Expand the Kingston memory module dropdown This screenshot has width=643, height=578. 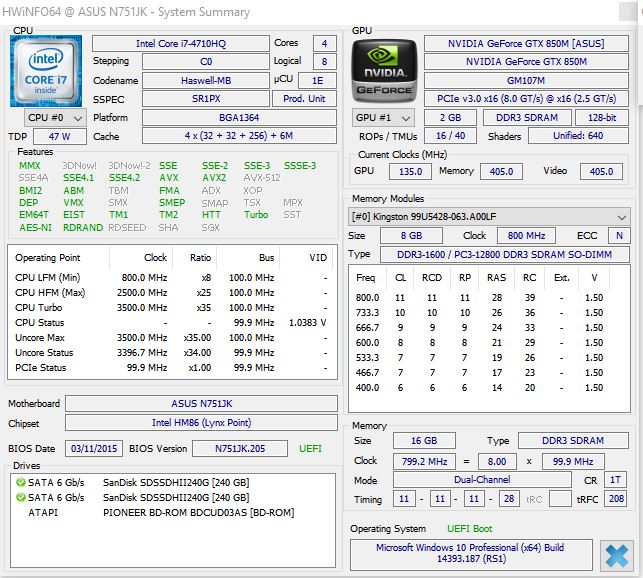(x=489, y=217)
